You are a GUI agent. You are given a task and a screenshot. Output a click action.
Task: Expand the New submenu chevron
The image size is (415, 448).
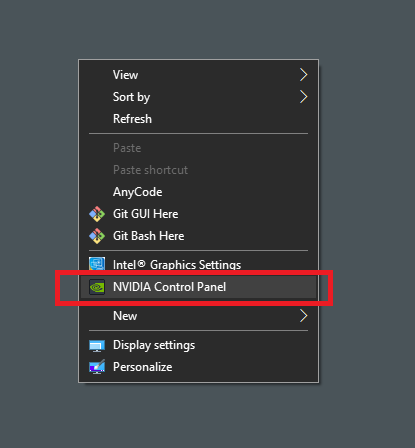(x=303, y=316)
